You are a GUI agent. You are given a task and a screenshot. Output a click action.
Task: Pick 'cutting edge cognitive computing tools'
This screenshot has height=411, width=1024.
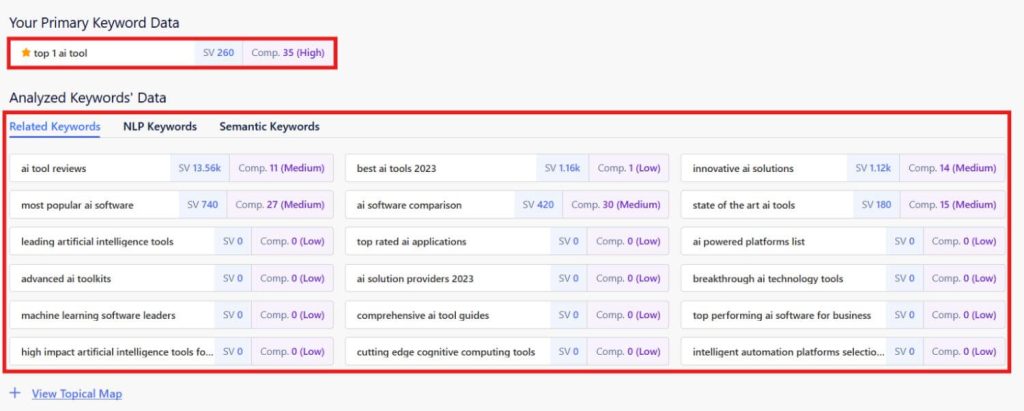(445, 352)
